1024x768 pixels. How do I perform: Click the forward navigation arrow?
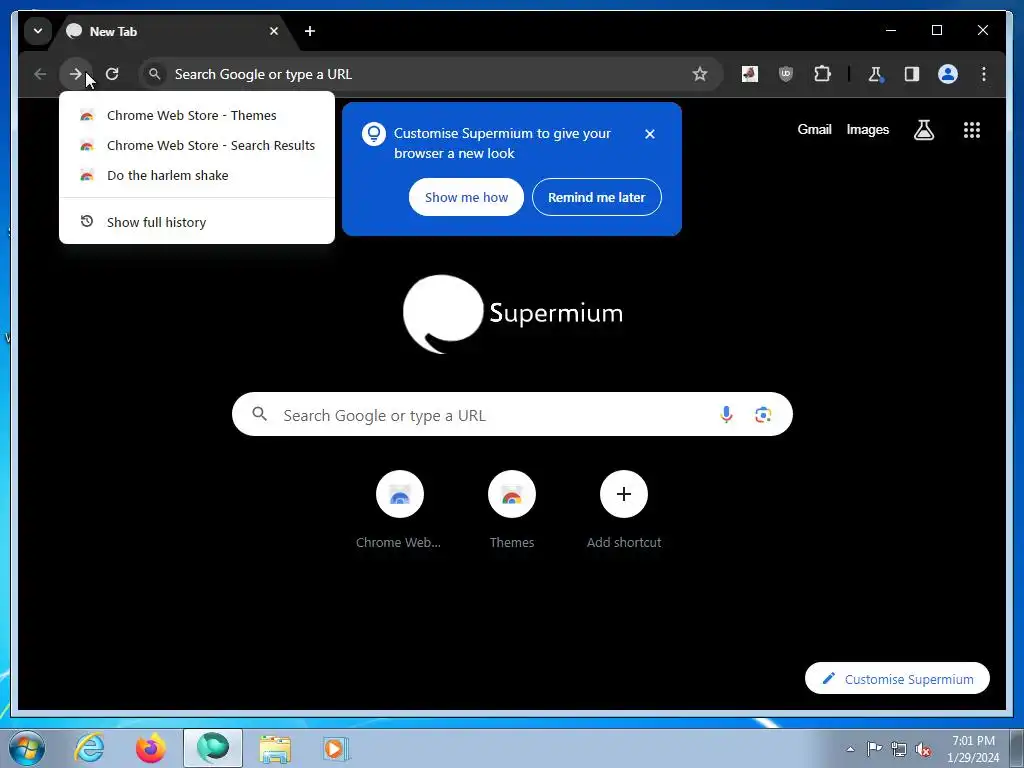(x=76, y=74)
